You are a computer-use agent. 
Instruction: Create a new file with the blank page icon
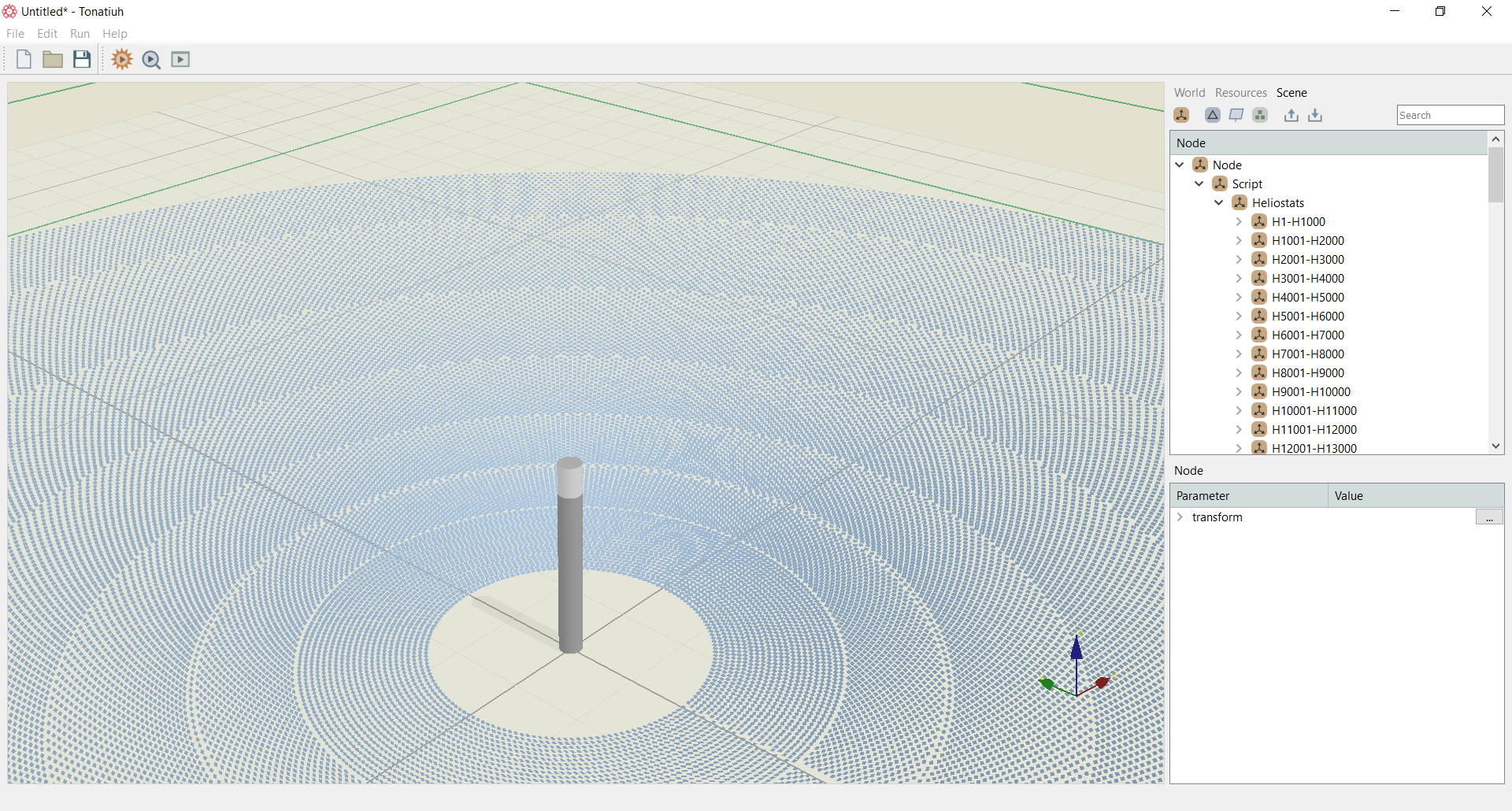tap(24, 60)
